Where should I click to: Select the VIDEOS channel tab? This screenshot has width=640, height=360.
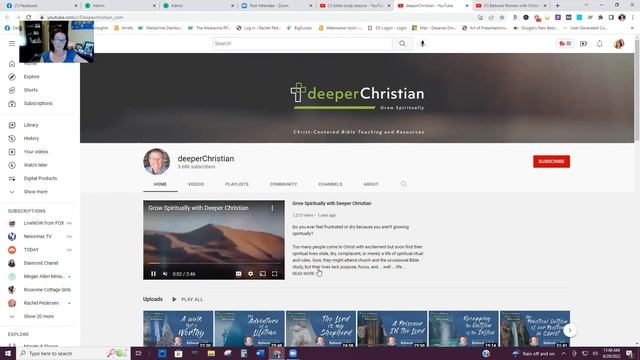tap(196, 184)
